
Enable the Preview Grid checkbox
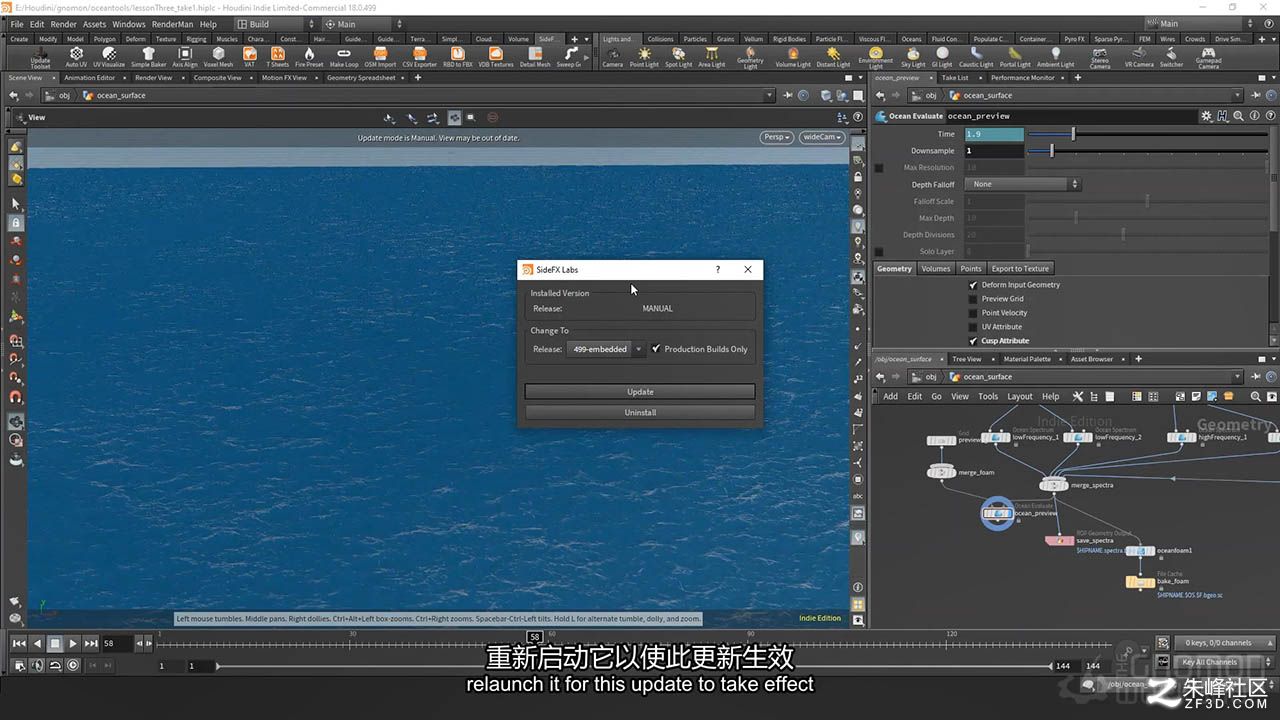(973, 299)
